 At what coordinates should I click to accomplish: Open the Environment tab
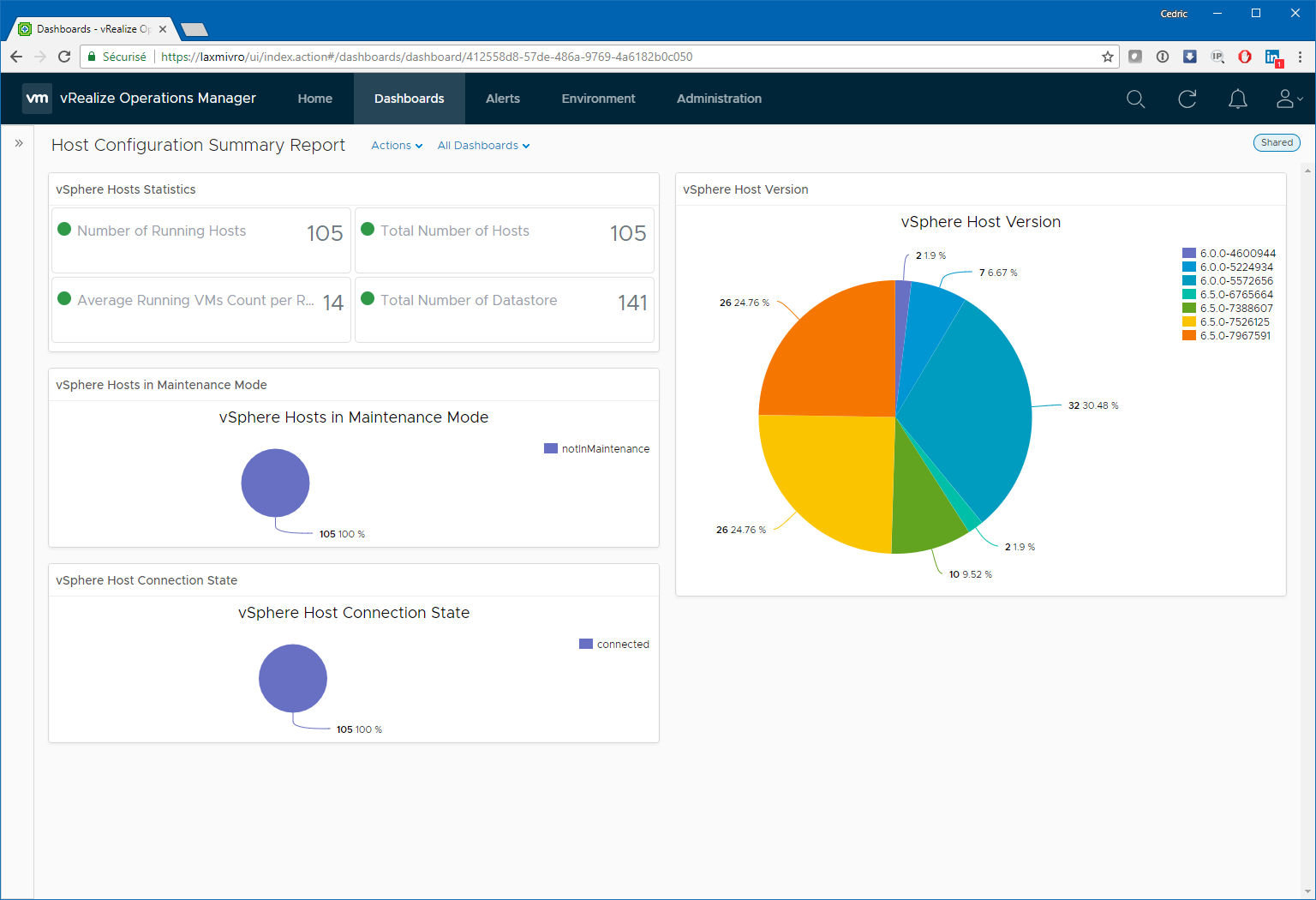pyautogui.click(x=598, y=99)
